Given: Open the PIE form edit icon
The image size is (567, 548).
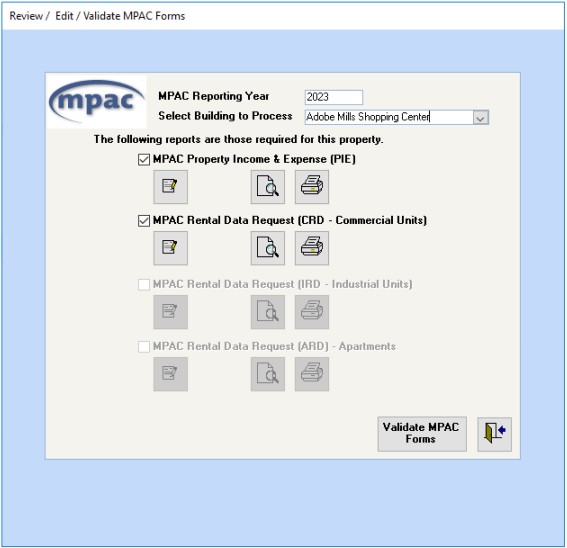Looking at the screenshot, I should 170,187.
